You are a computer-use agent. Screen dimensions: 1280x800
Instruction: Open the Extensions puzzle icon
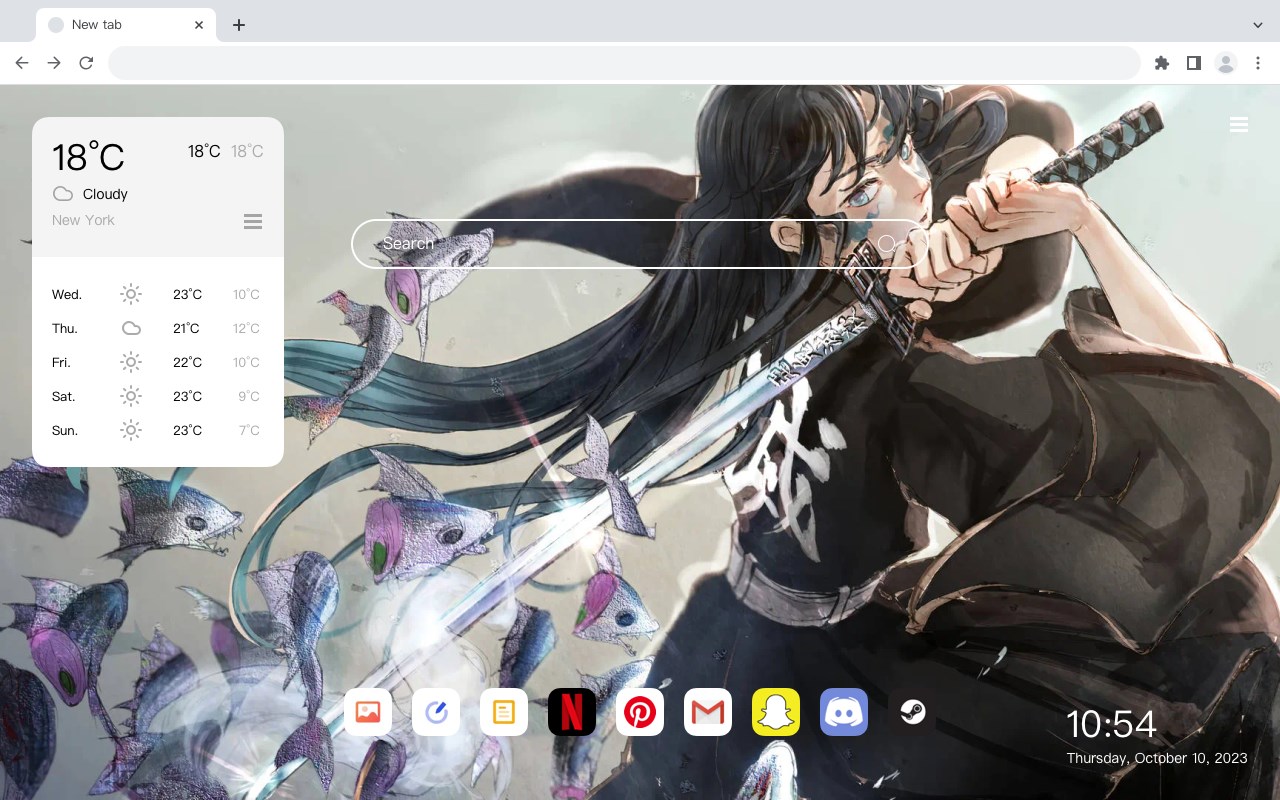1161,63
